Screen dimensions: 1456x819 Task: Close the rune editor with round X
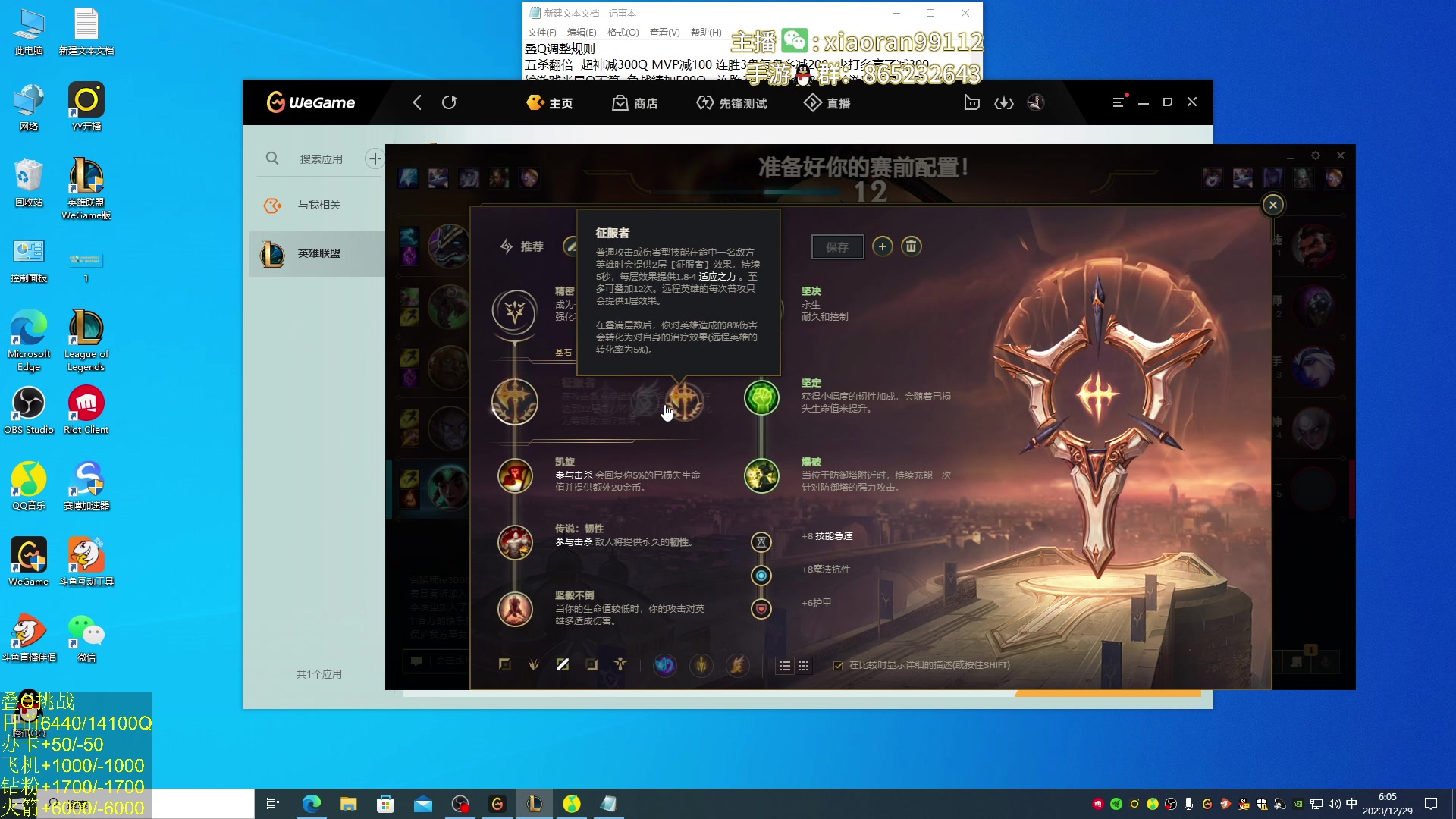point(1273,205)
